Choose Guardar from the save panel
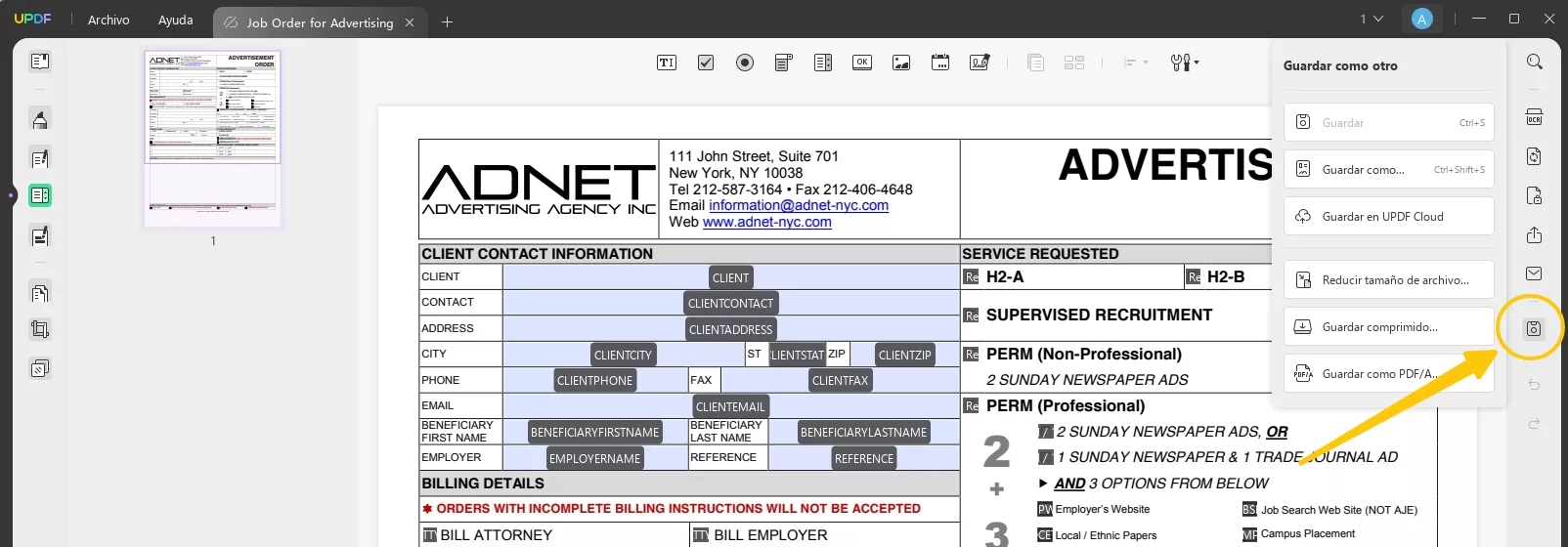This screenshot has width=1568, height=547. coord(1388,122)
